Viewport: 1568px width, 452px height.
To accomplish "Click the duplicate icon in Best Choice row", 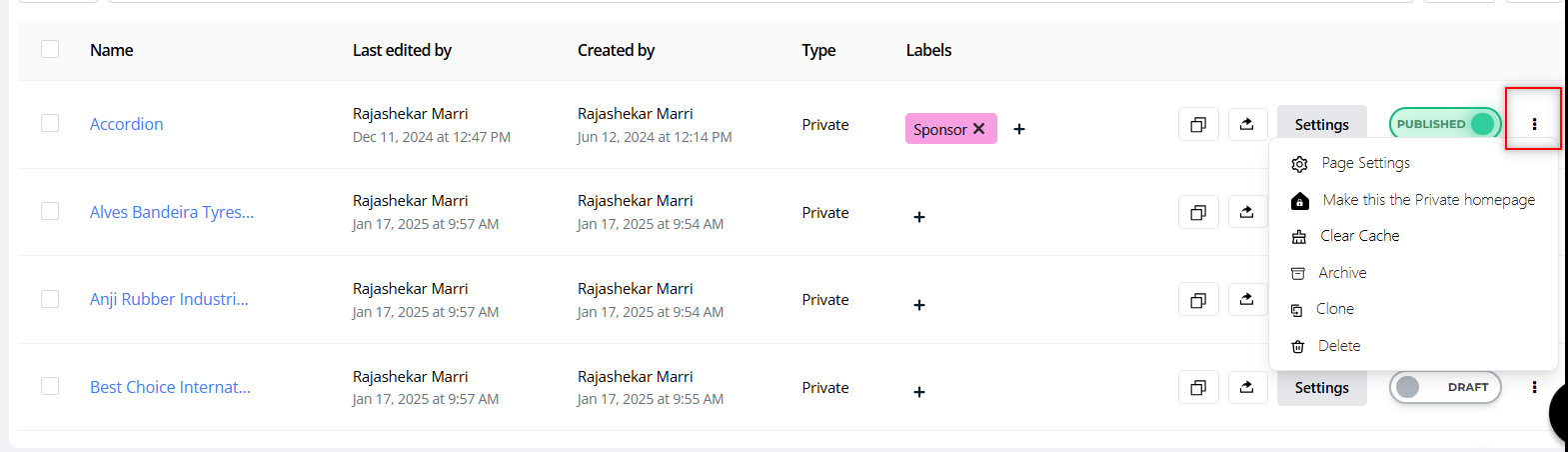I will point(1198,388).
